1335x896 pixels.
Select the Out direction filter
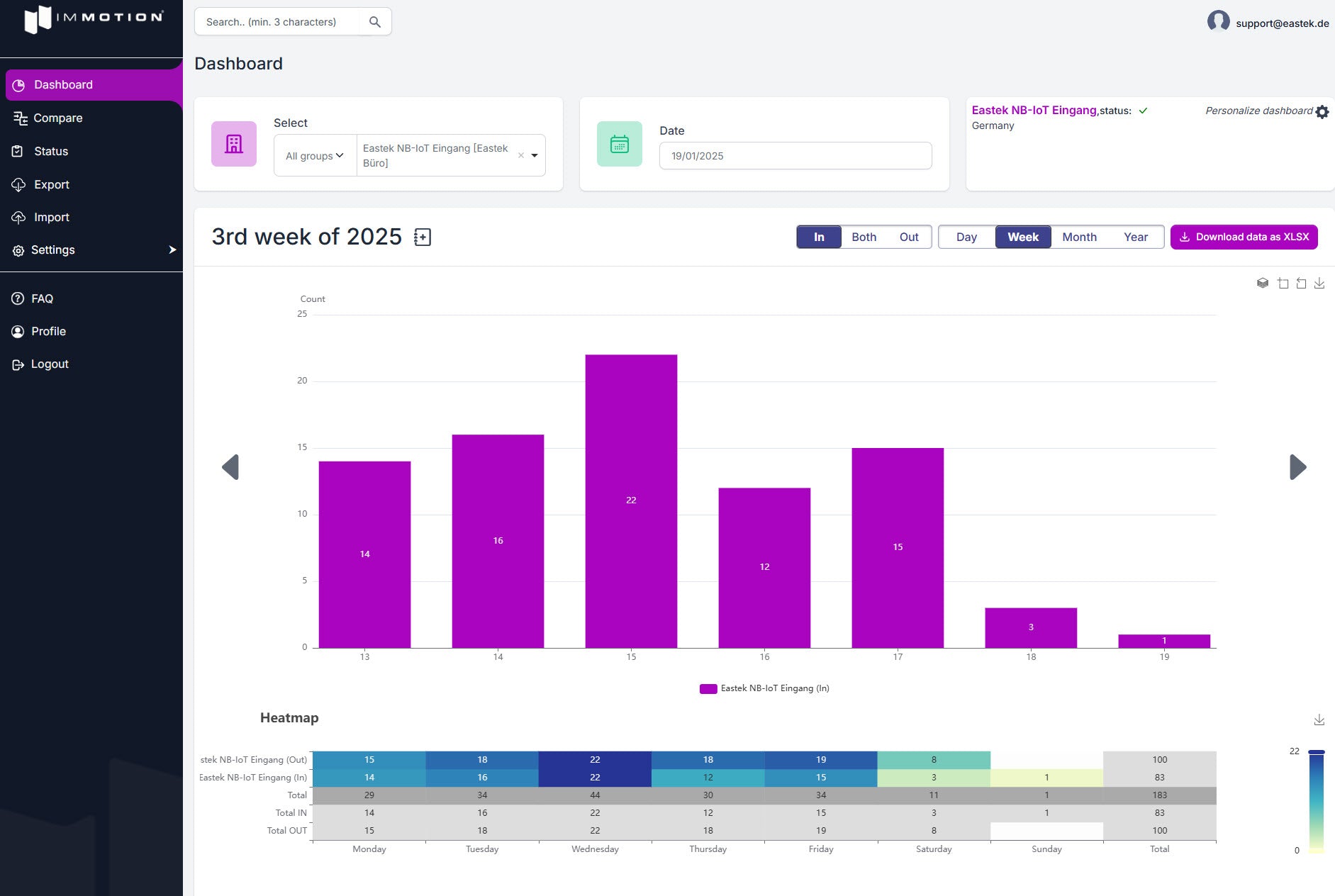(908, 237)
